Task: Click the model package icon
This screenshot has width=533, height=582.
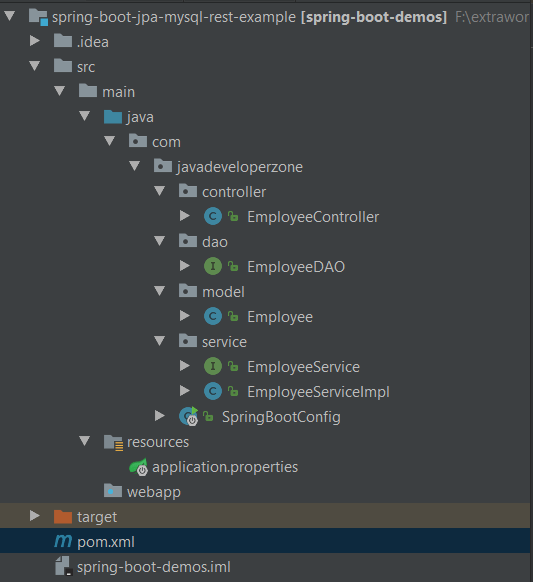Action: pos(188,291)
